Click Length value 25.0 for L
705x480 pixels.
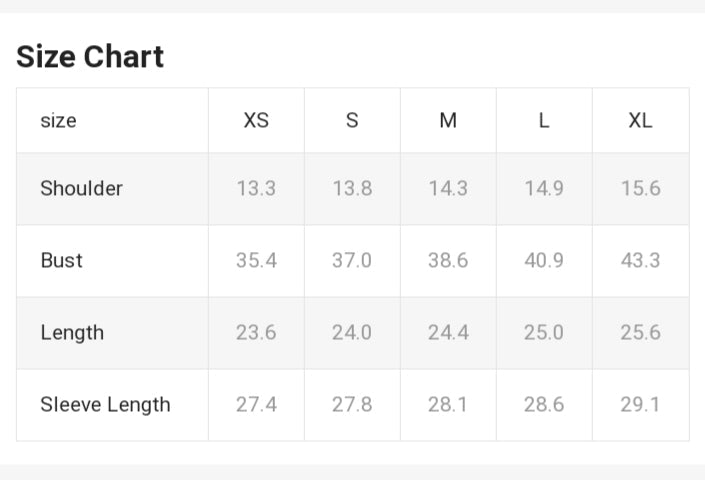[544, 332]
